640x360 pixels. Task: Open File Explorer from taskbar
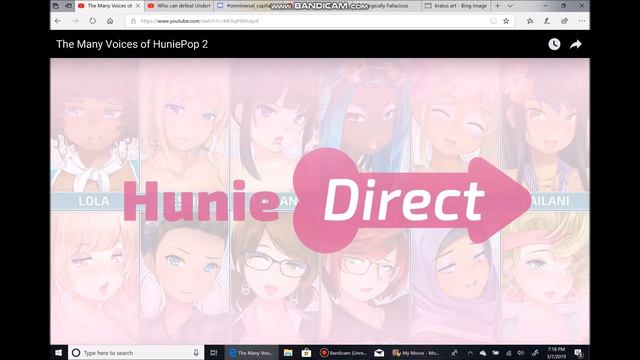click(x=288, y=353)
